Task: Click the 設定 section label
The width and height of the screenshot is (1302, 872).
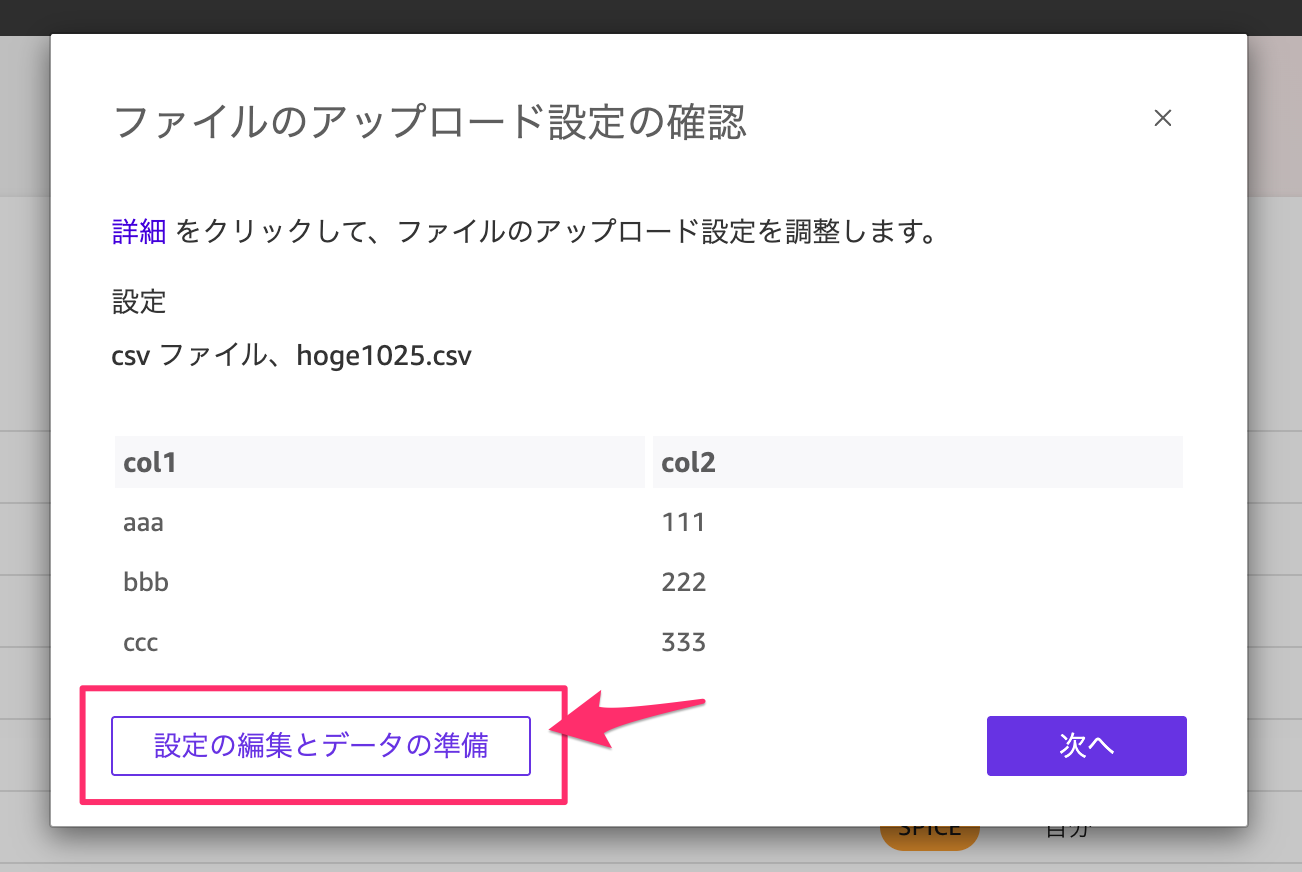Action: (x=139, y=301)
